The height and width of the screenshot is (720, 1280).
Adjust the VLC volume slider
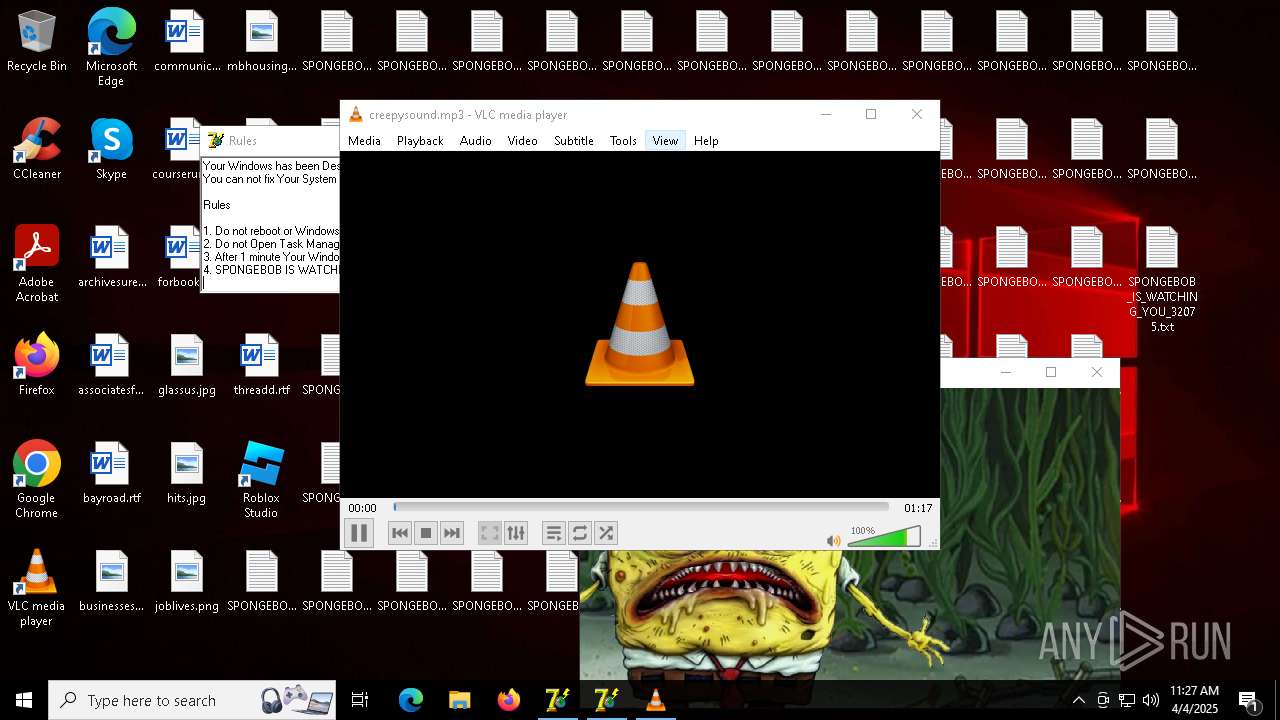tap(884, 538)
